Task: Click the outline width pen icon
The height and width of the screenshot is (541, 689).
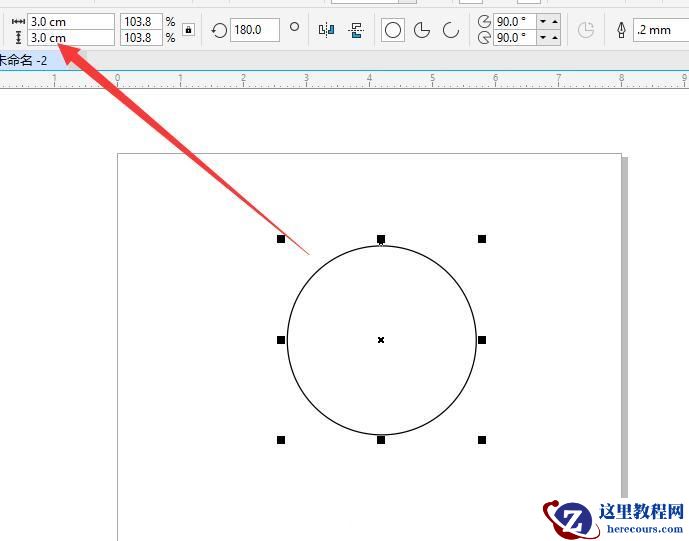Action: [x=621, y=30]
